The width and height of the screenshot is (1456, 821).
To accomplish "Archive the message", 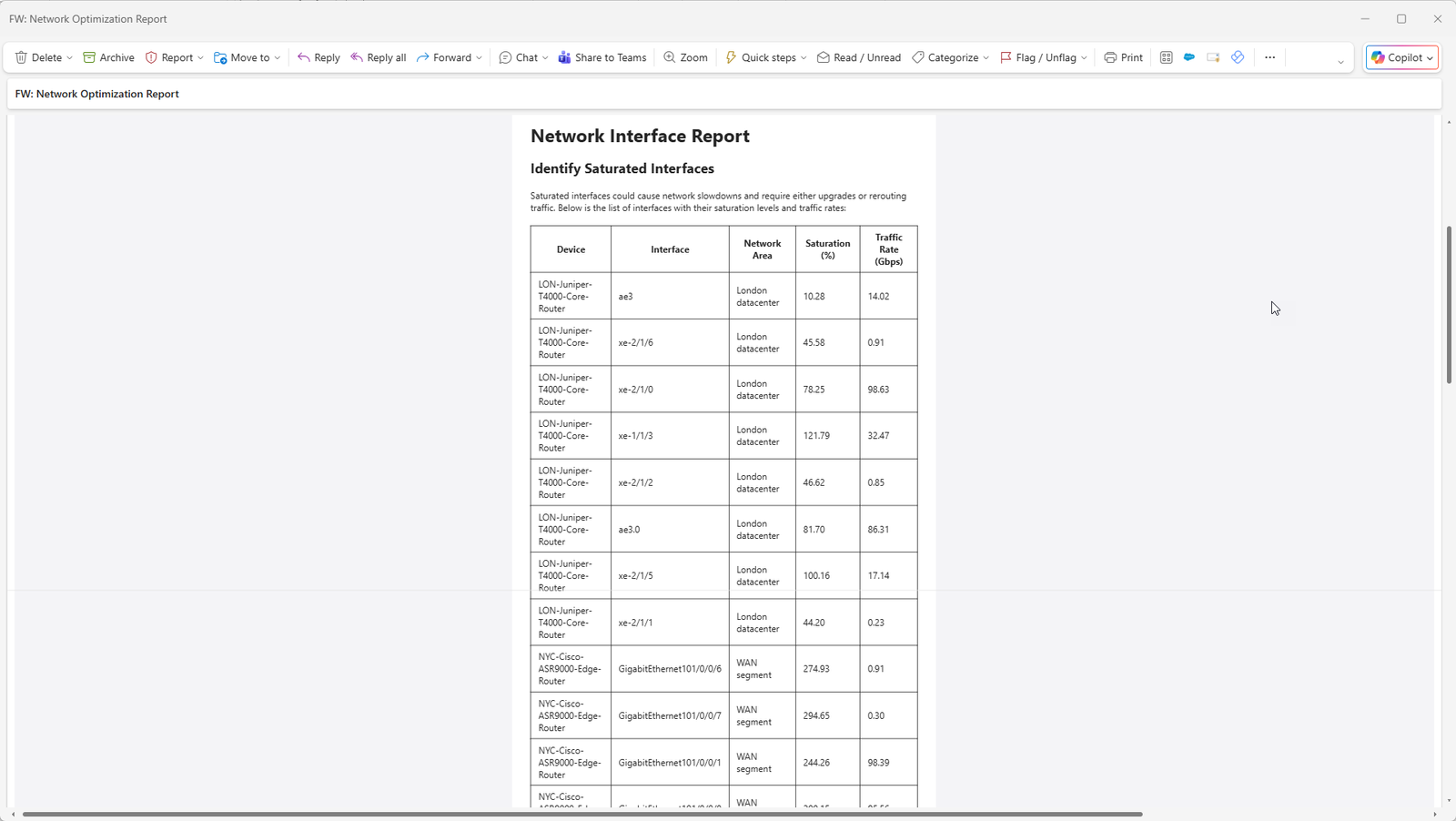I will tap(108, 57).
